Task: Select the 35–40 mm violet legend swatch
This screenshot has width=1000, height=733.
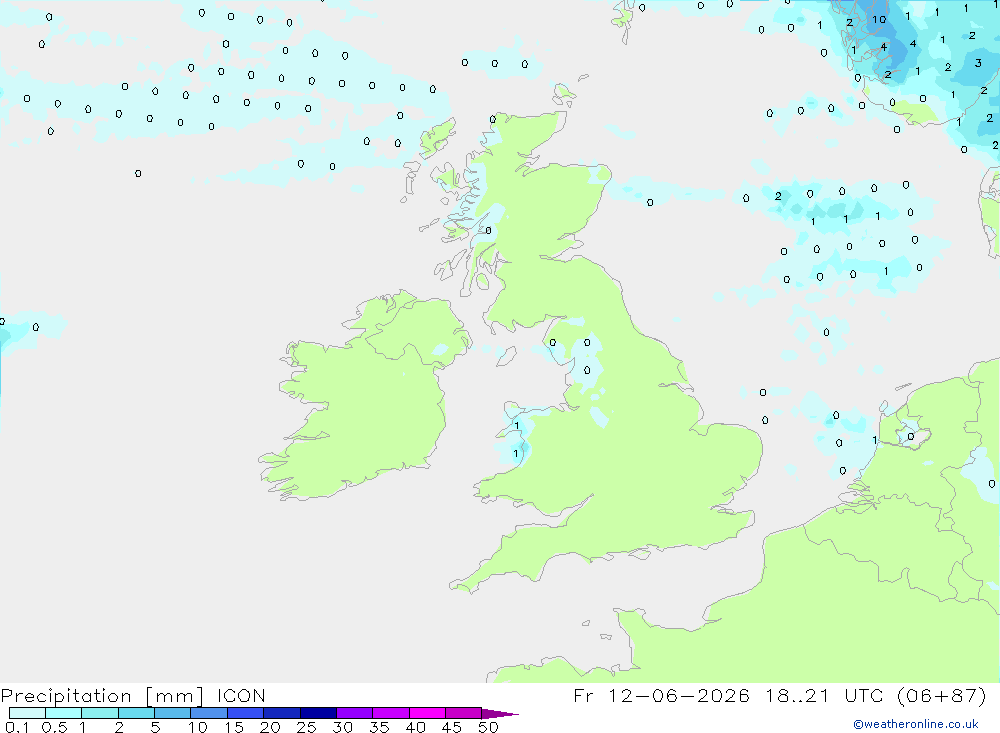Action: coord(391,713)
